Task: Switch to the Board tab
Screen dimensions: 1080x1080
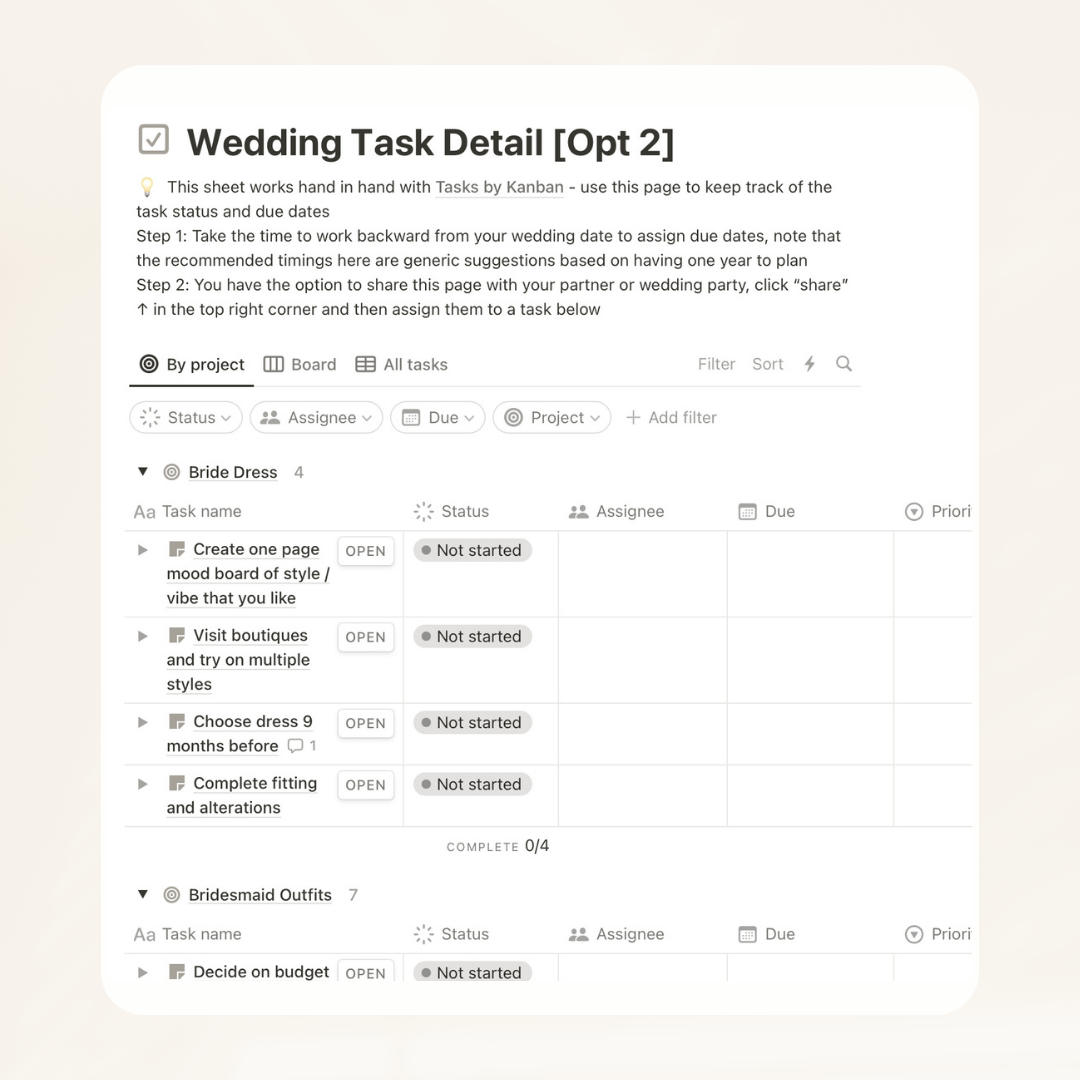Action: (x=300, y=365)
